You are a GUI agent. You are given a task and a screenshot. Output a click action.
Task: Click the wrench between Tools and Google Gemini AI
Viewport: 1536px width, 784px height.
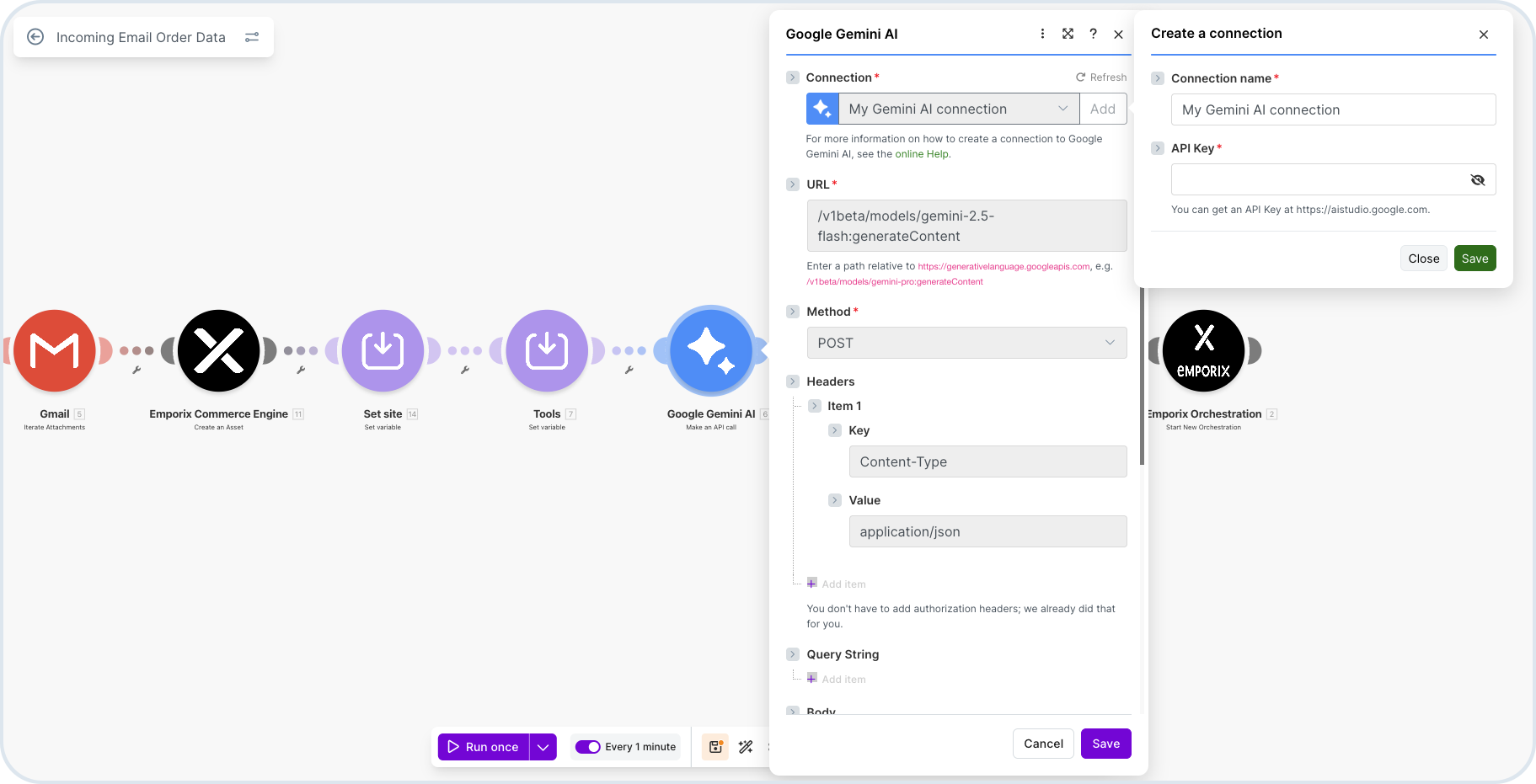629,370
